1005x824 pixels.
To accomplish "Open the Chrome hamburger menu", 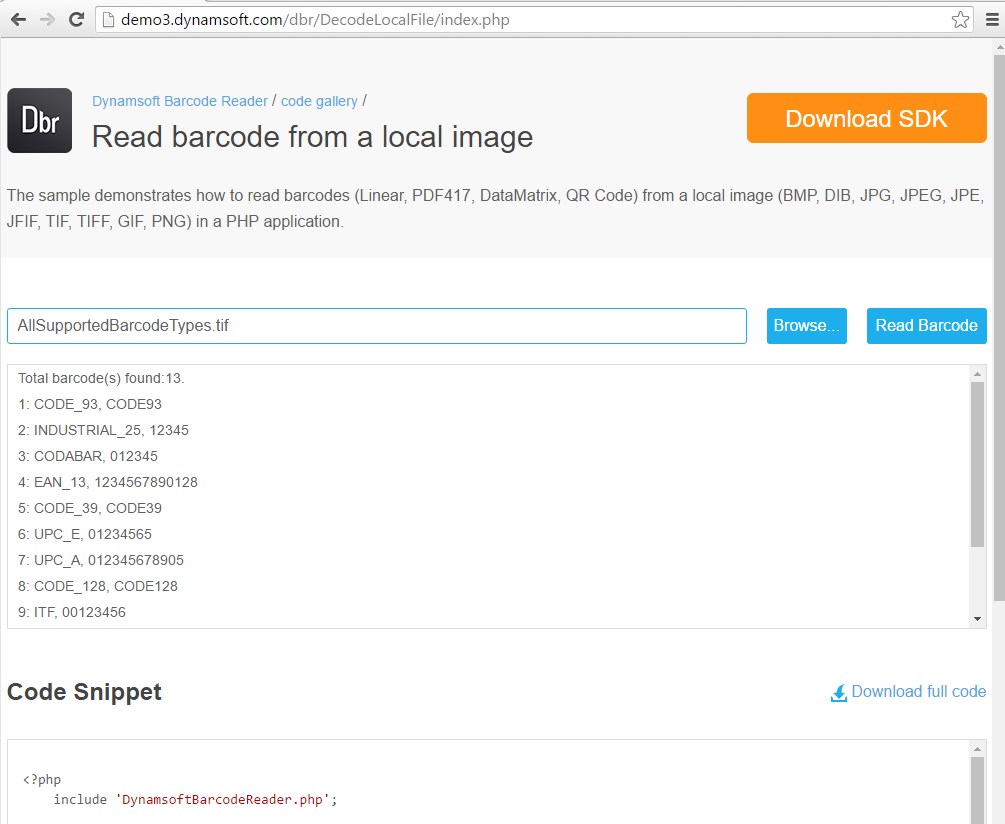I will 991,20.
